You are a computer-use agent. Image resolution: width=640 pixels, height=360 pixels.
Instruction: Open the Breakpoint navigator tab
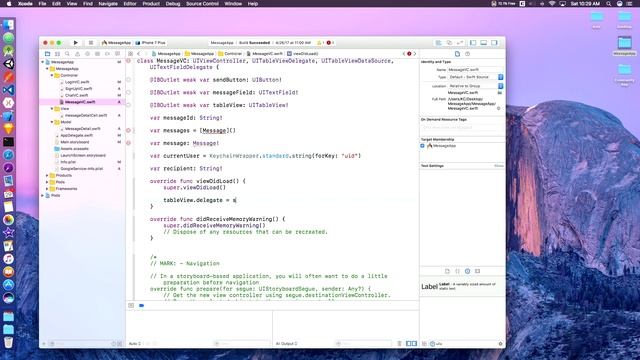[107, 54]
